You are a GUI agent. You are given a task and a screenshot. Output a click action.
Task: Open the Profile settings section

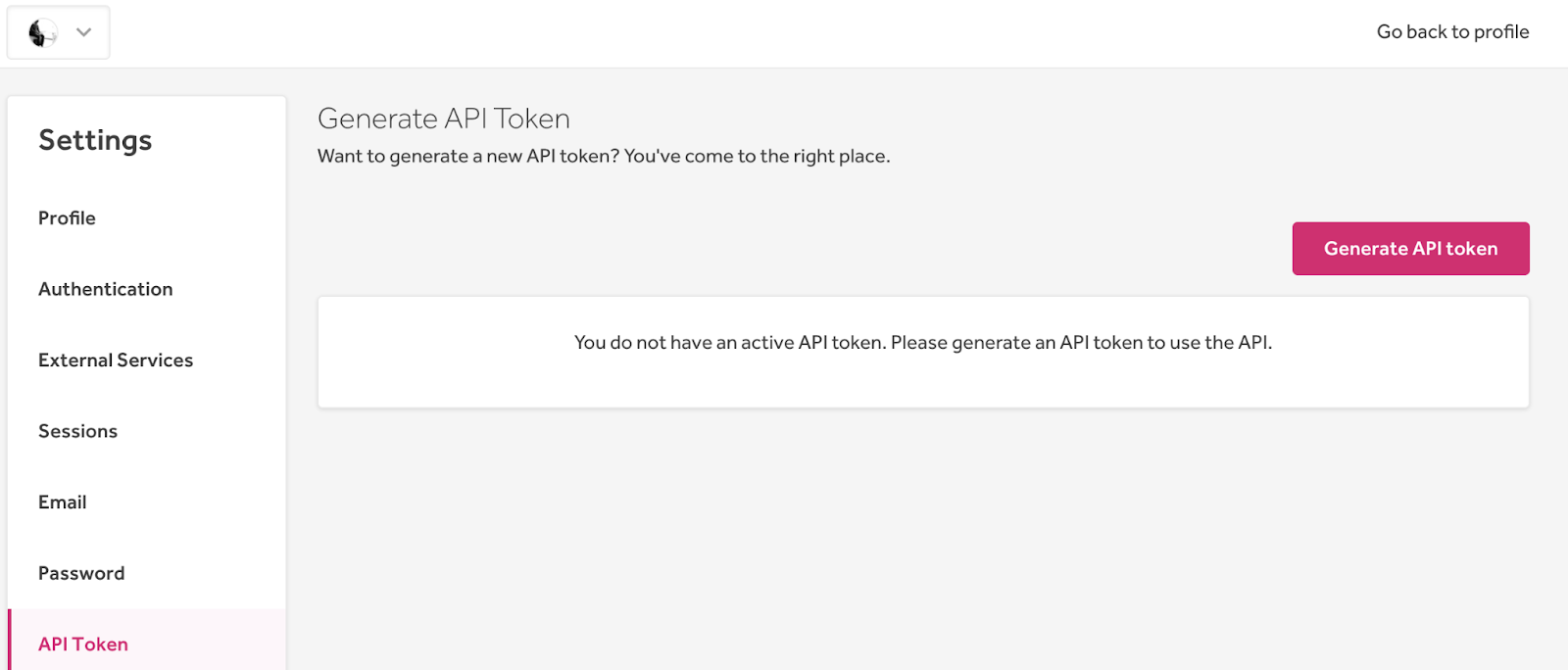67,218
